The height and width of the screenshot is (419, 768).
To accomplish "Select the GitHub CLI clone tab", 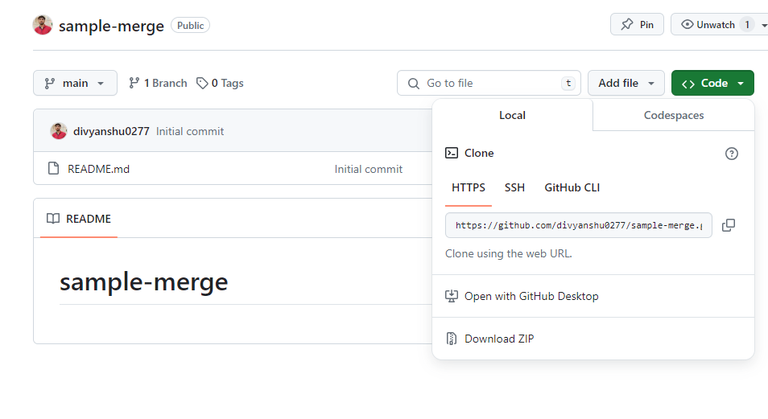I will [x=572, y=187].
